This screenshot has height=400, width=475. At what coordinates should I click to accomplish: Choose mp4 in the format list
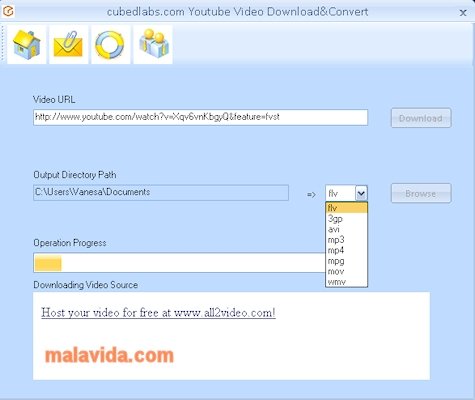point(346,250)
